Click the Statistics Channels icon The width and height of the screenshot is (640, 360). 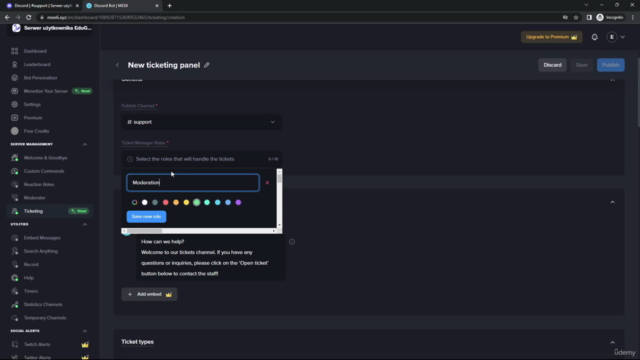tap(15, 304)
